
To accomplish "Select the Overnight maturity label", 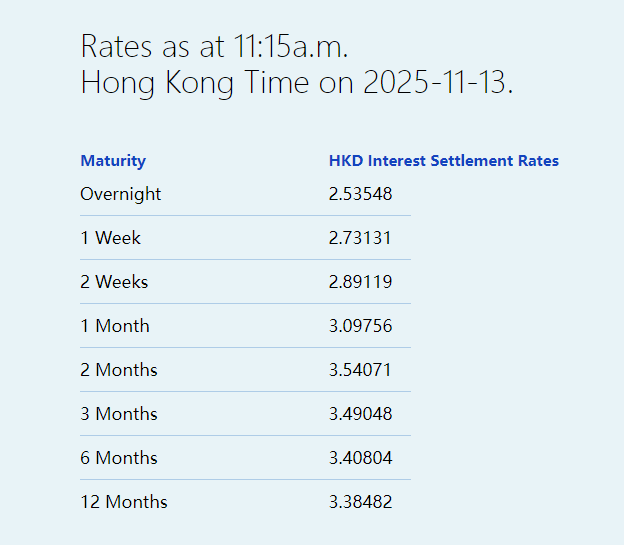I will (120, 194).
